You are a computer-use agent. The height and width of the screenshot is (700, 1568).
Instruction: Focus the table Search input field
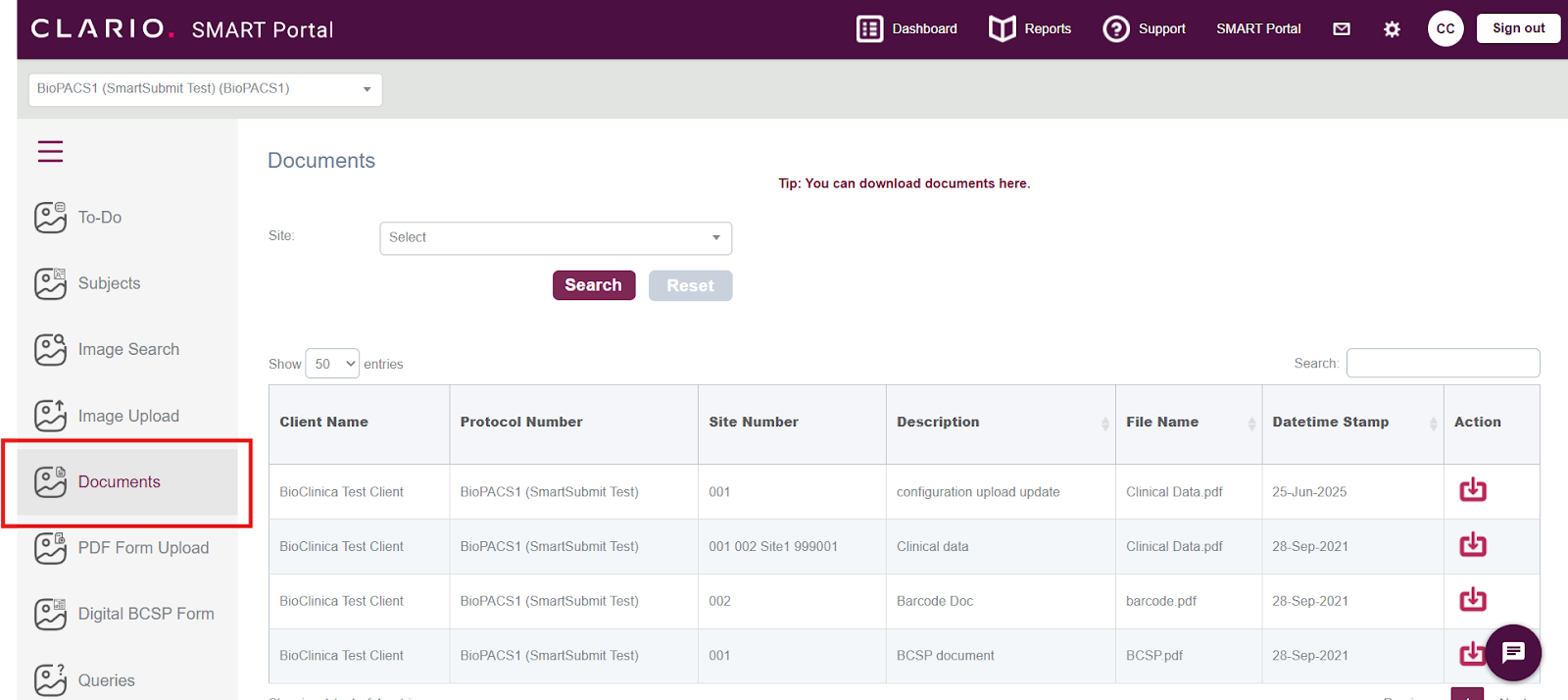pos(1443,363)
